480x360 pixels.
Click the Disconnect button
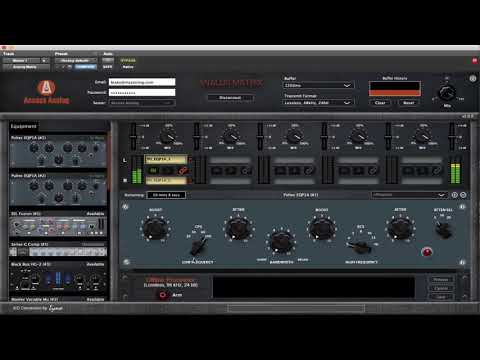pos(230,98)
